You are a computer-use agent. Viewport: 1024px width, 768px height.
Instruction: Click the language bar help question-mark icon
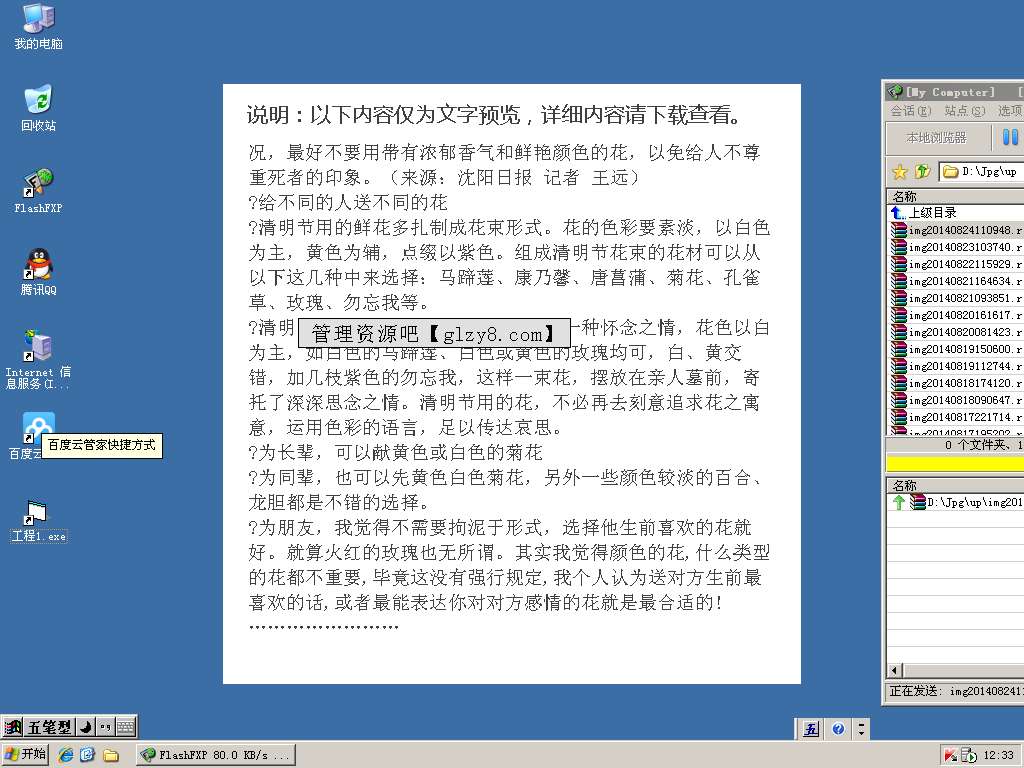coord(839,729)
